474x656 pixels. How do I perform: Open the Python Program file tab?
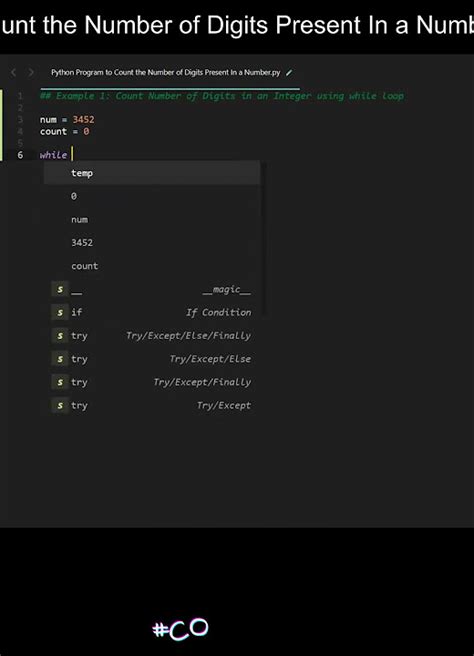166,72
